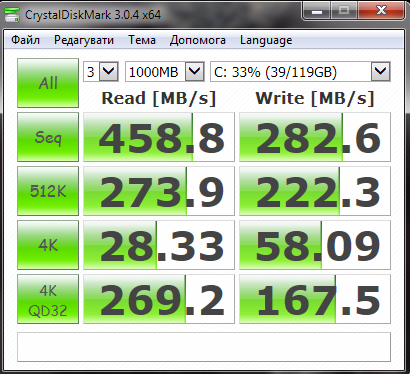Click the 4K read result 28.33
Viewport: 410px width, 374px height.
[x=159, y=245]
